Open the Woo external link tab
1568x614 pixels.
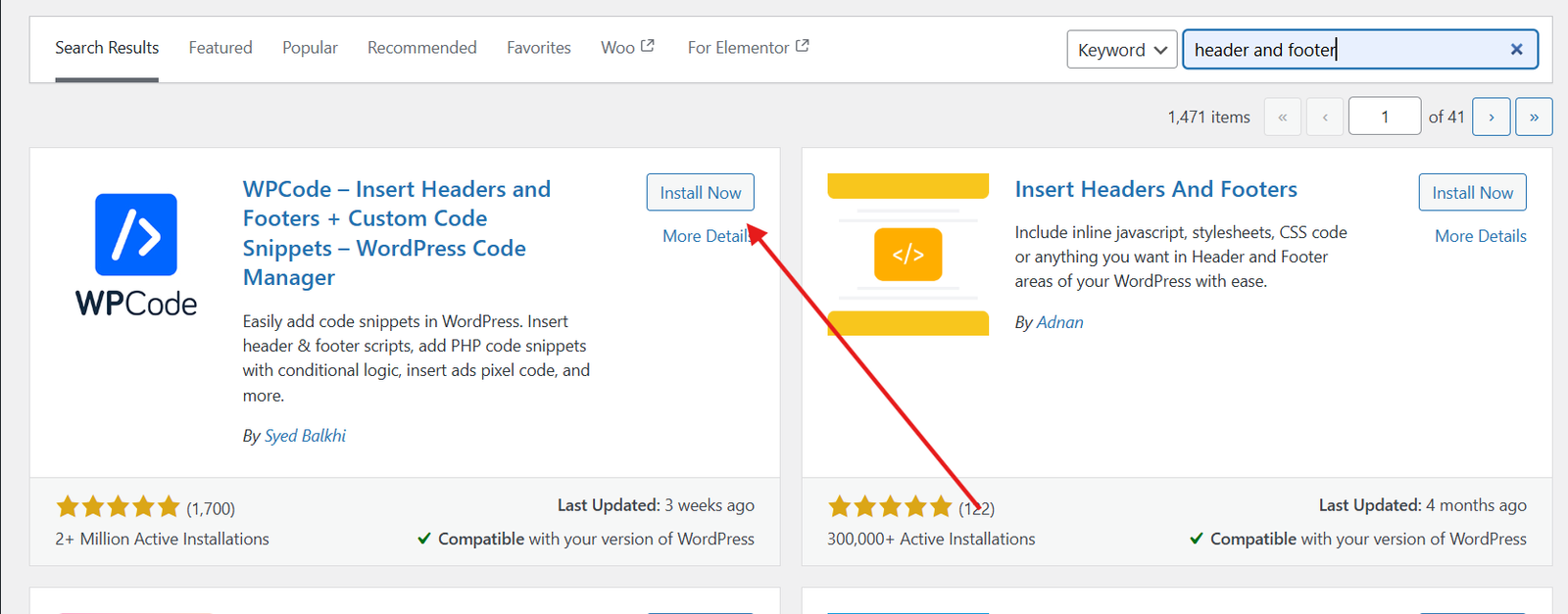[x=627, y=48]
